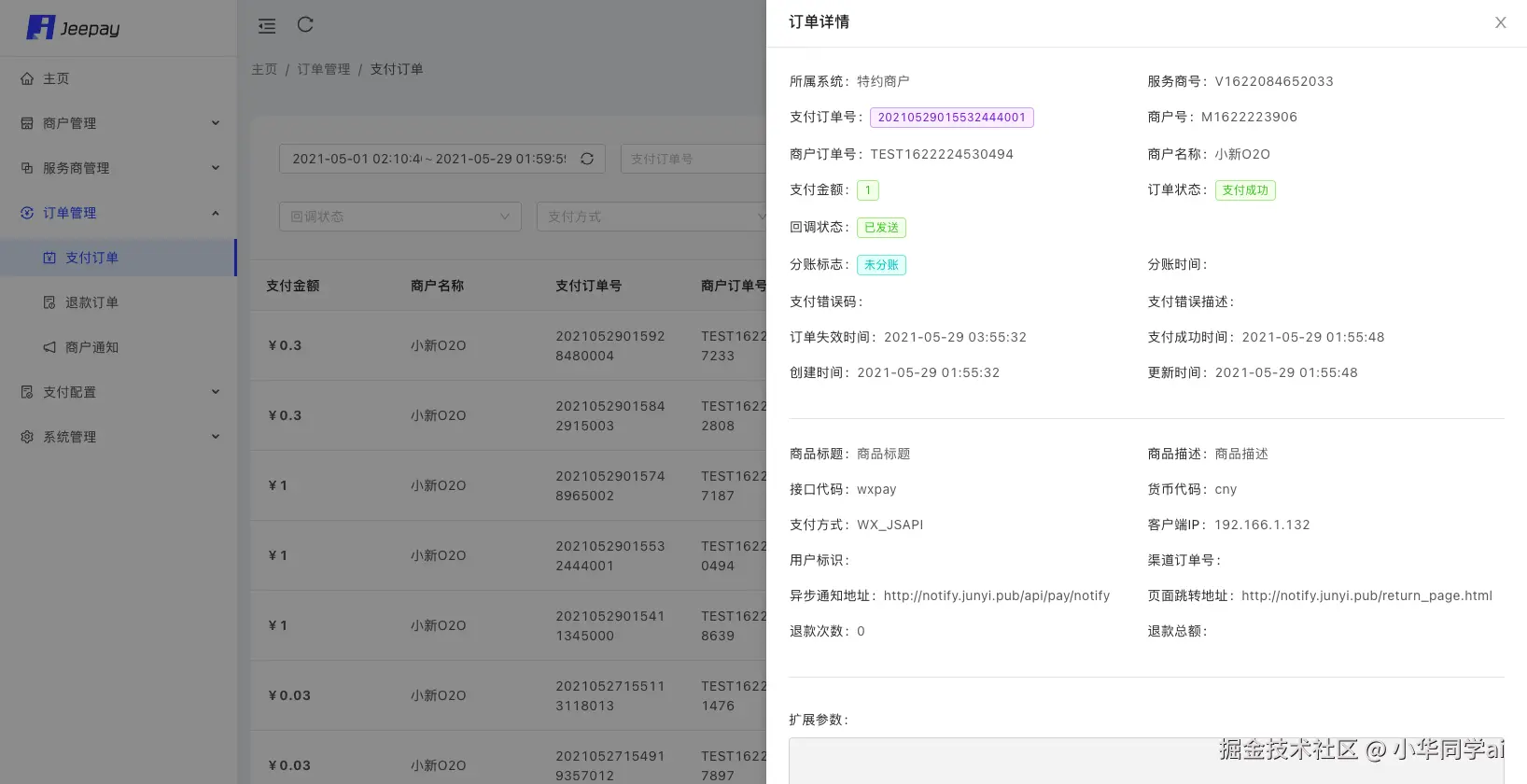Select 支付订单 in the sidebar
Image resolution: width=1527 pixels, height=784 pixels.
[x=119, y=258]
